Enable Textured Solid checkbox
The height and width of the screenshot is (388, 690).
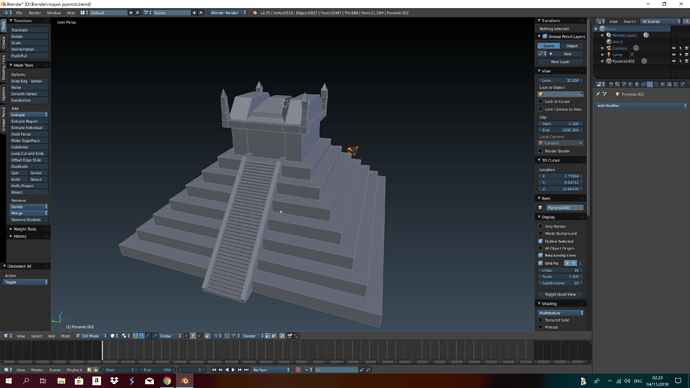coord(540,320)
